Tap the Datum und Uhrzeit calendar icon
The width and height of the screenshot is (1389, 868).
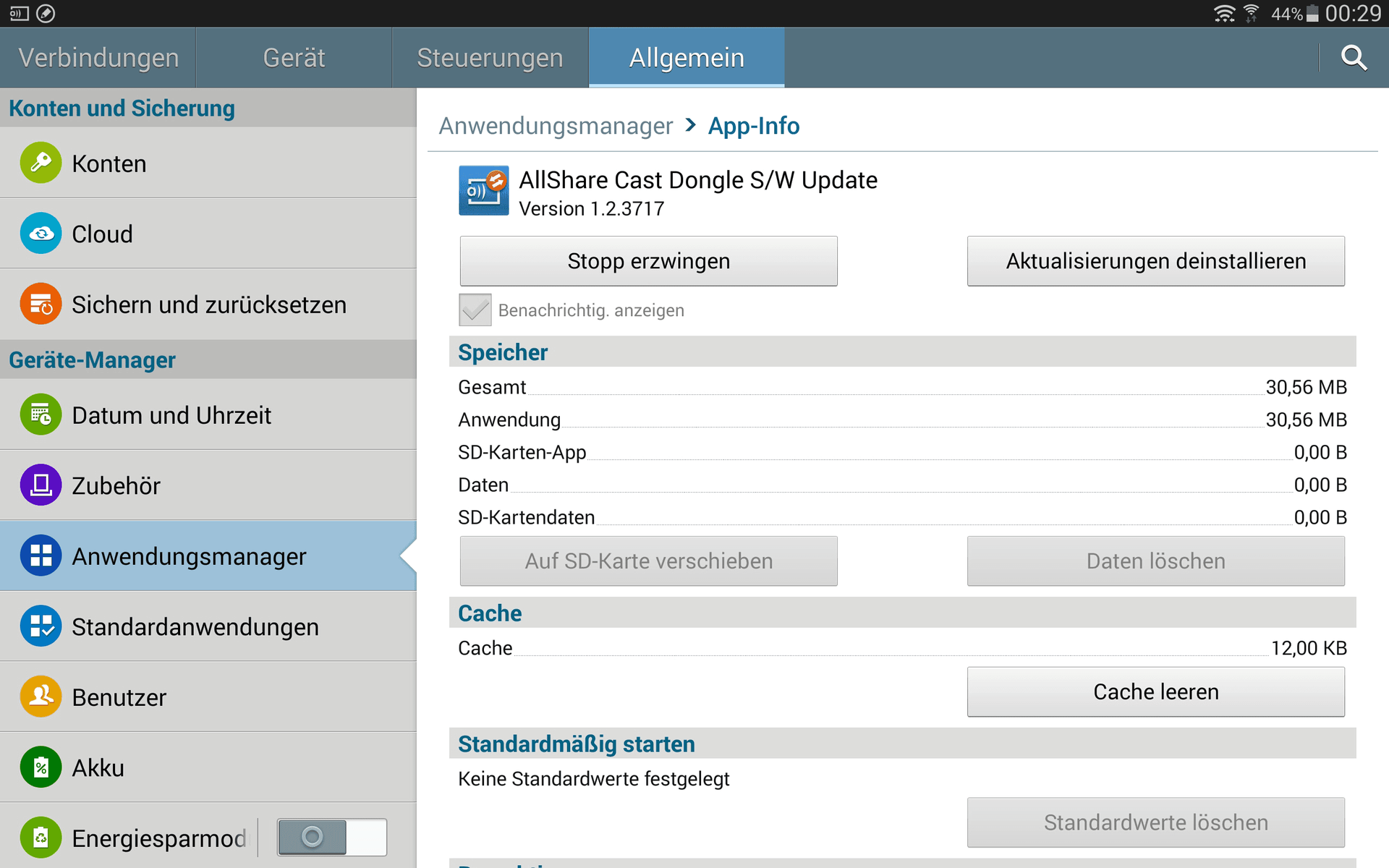pyautogui.click(x=41, y=414)
